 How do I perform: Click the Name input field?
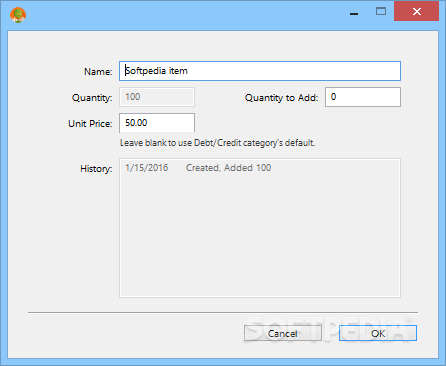click(x=260, y=71)
